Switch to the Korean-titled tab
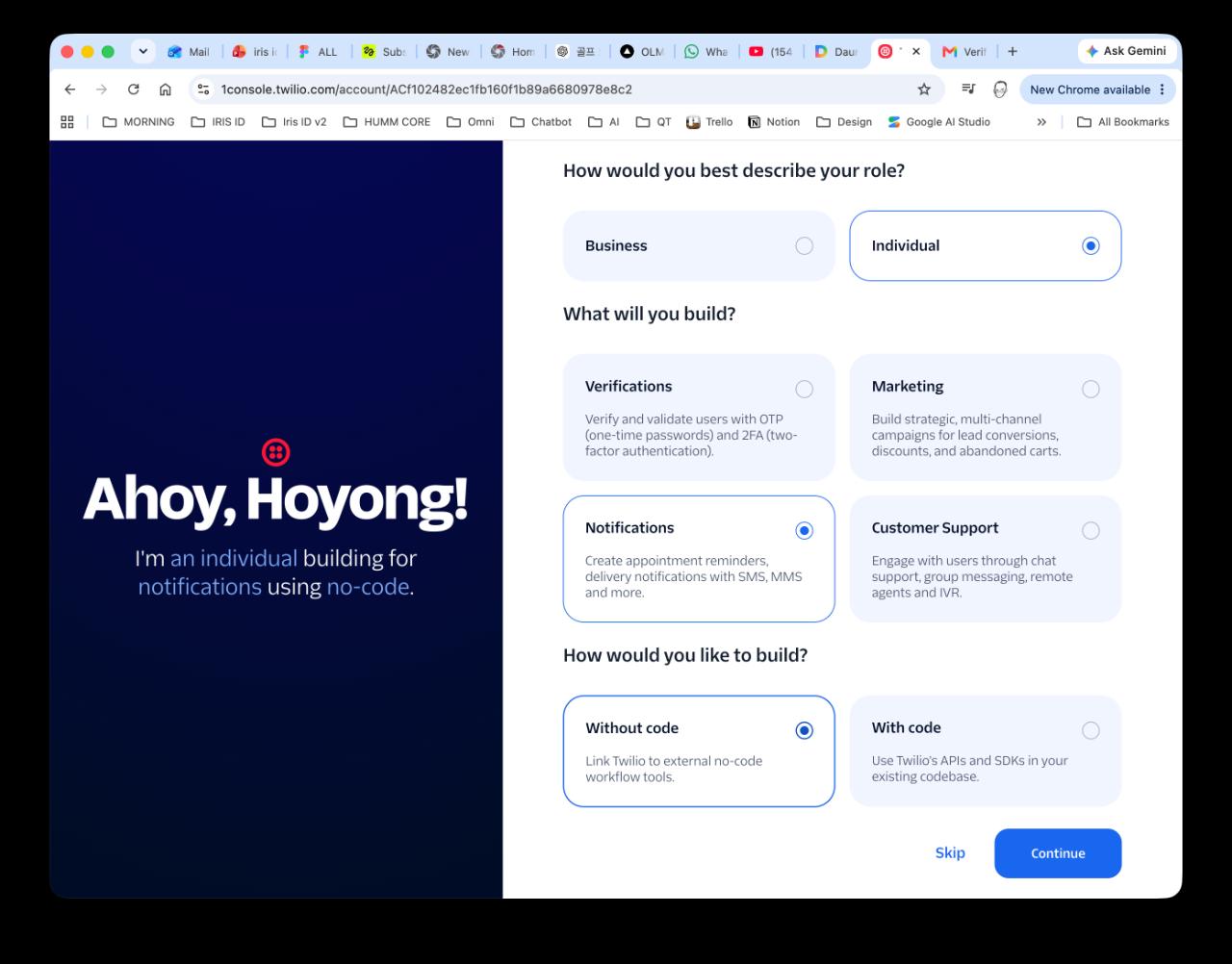 577,52
